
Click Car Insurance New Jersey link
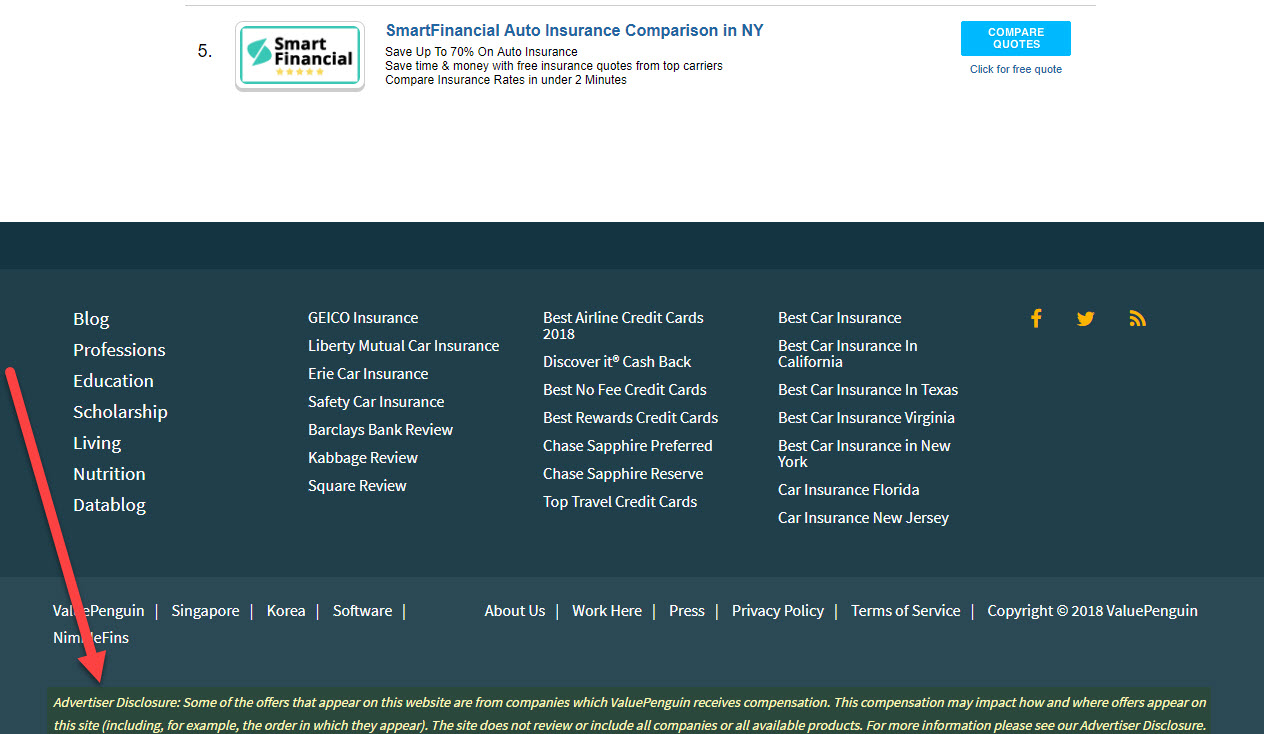863,518
